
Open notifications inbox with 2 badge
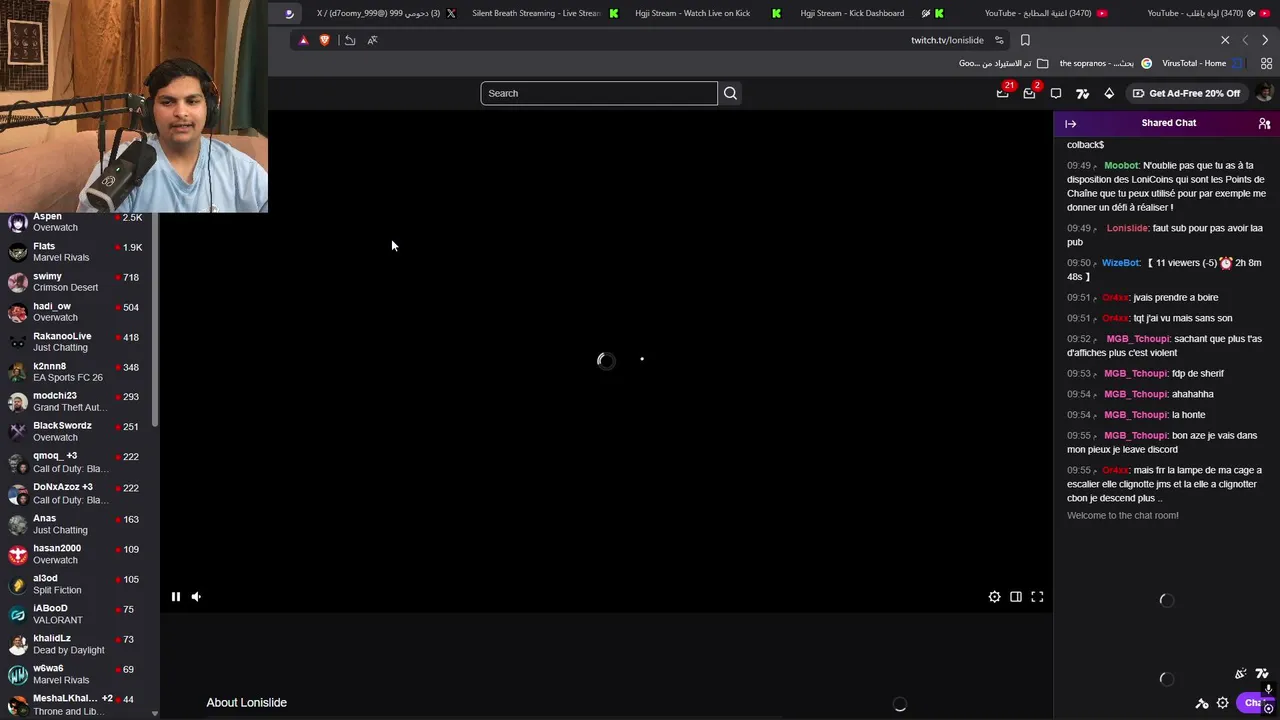(1030, 93)
